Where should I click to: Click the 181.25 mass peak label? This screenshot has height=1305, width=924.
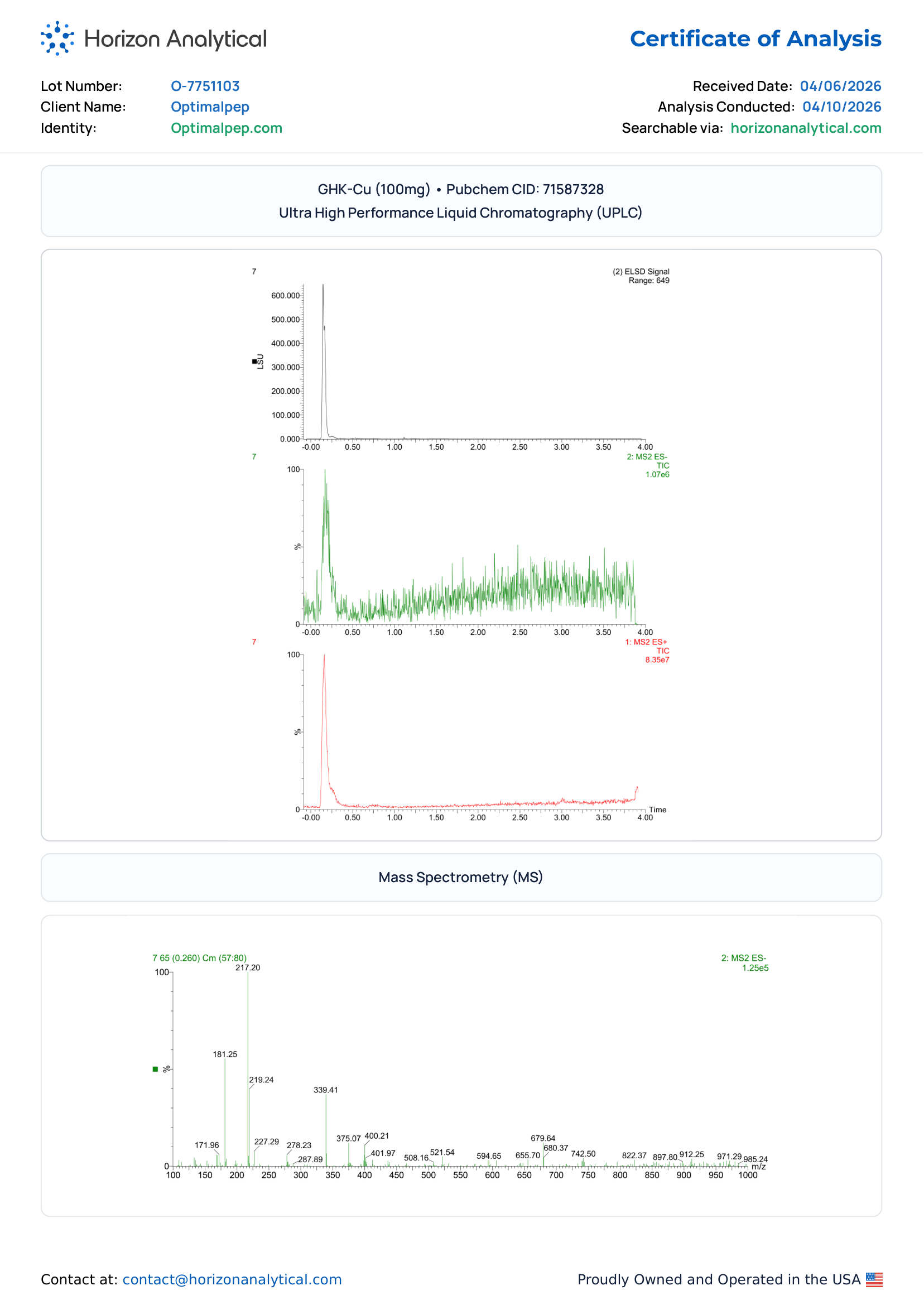point(225,1055)
